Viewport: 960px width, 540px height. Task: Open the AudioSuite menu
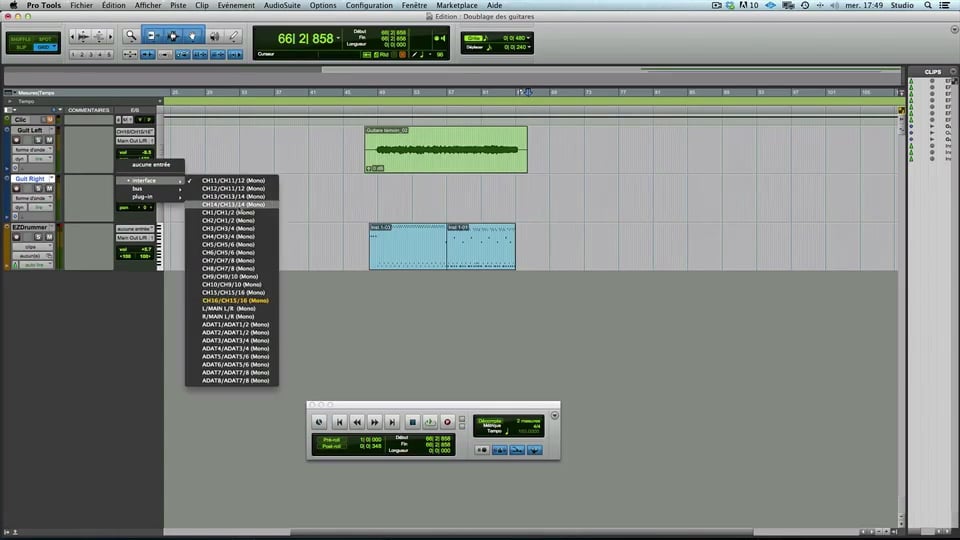click(283, 5)
